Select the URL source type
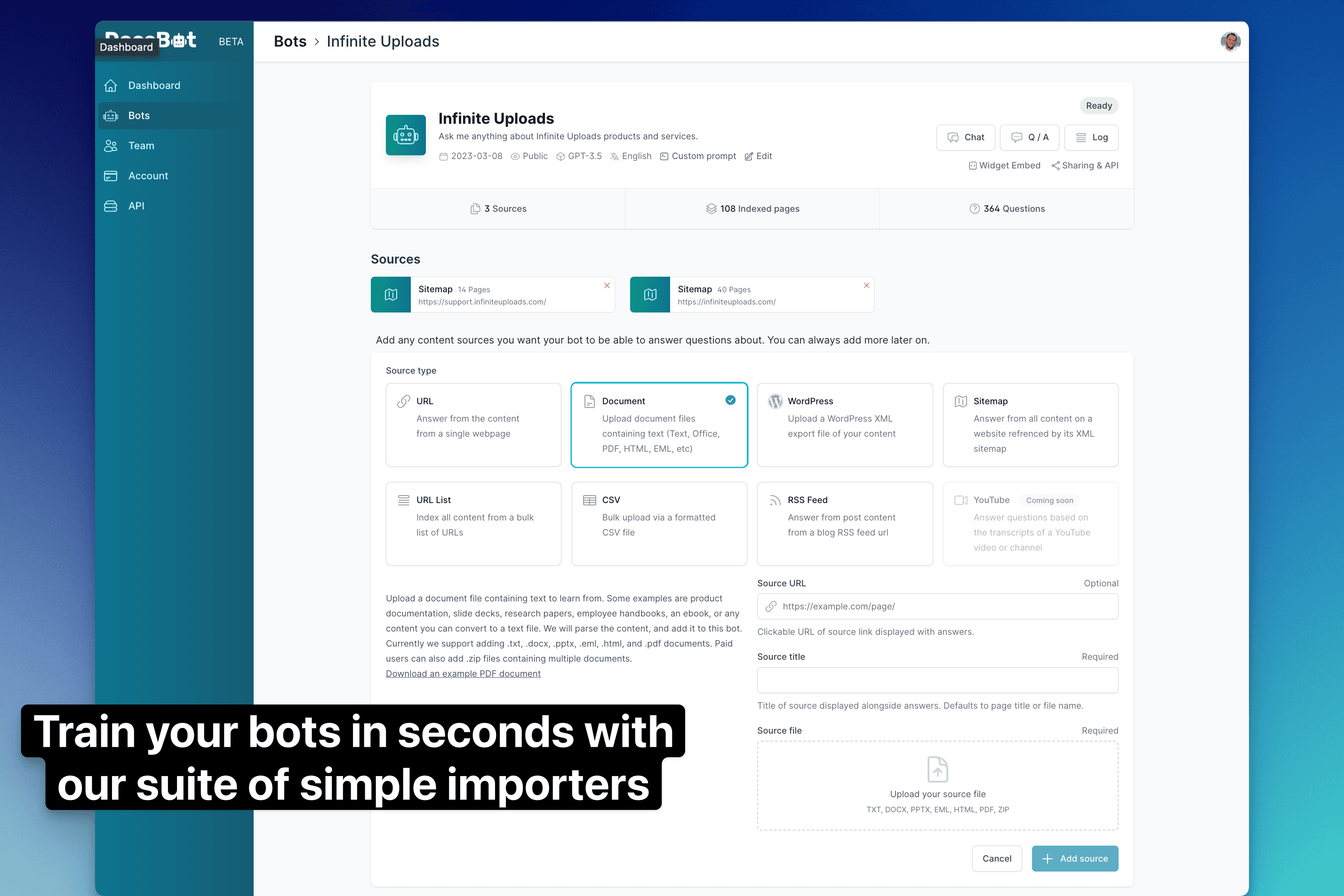Image resolution: width=1344 pixels, height=896 pixels. click(x=473, y=424)
